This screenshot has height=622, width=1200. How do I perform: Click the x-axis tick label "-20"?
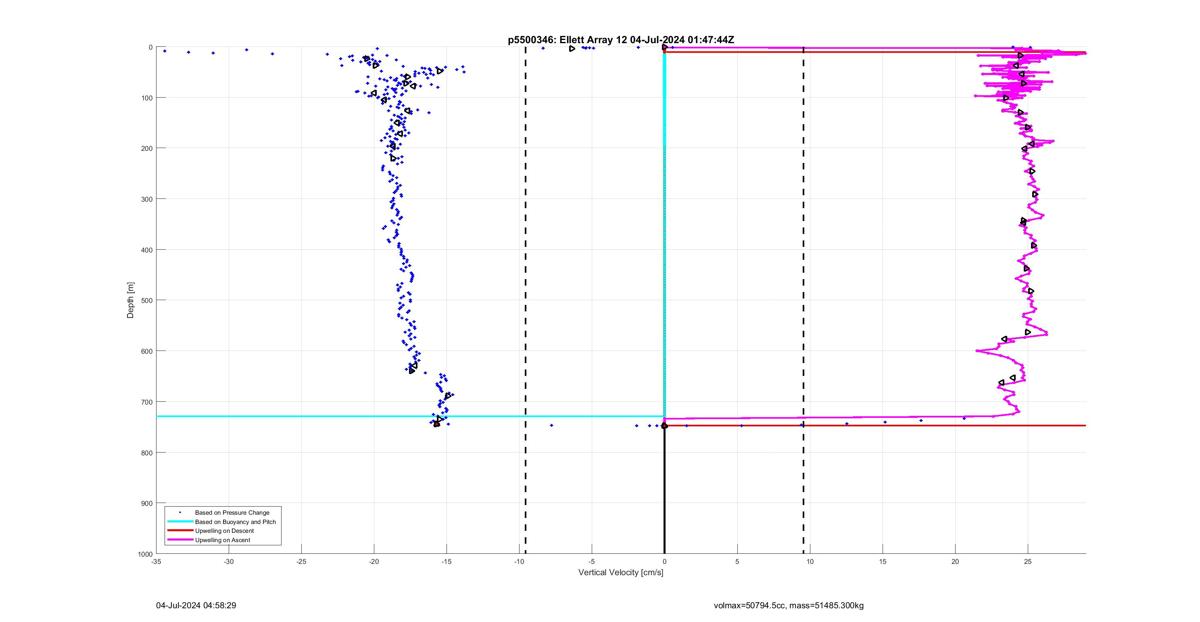tap(374, 562)
